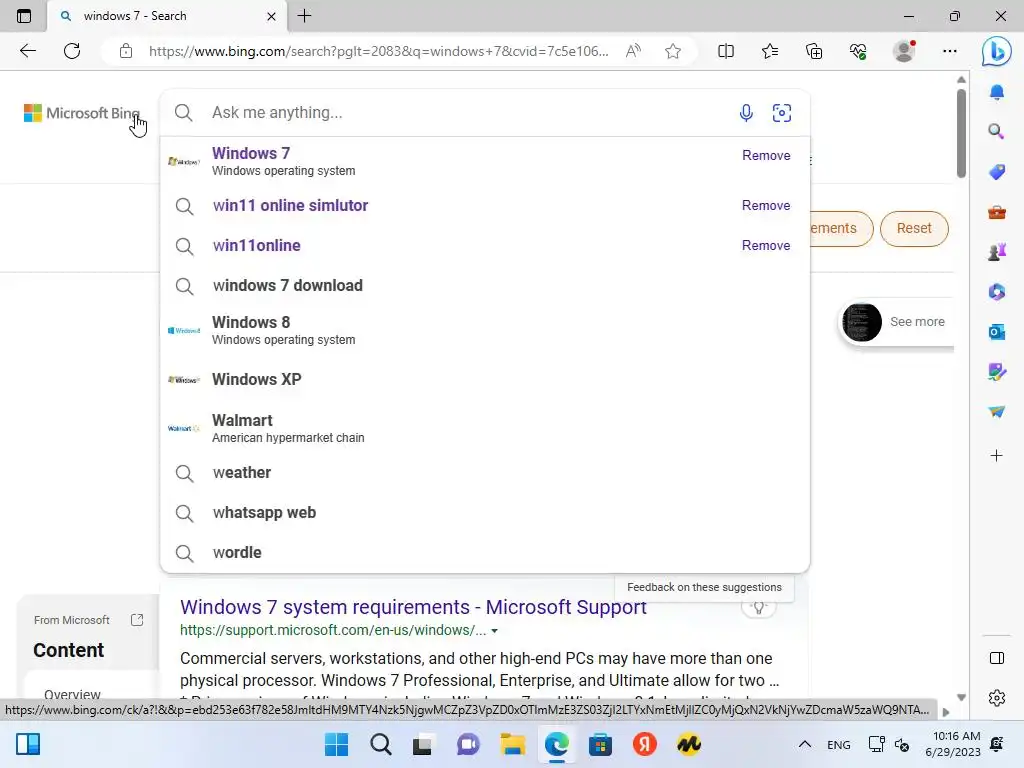Image resolution: width=1024 pixels, height=768 pixels.
Task: Select Windows 7 suggestion
Action: point(485,161)
